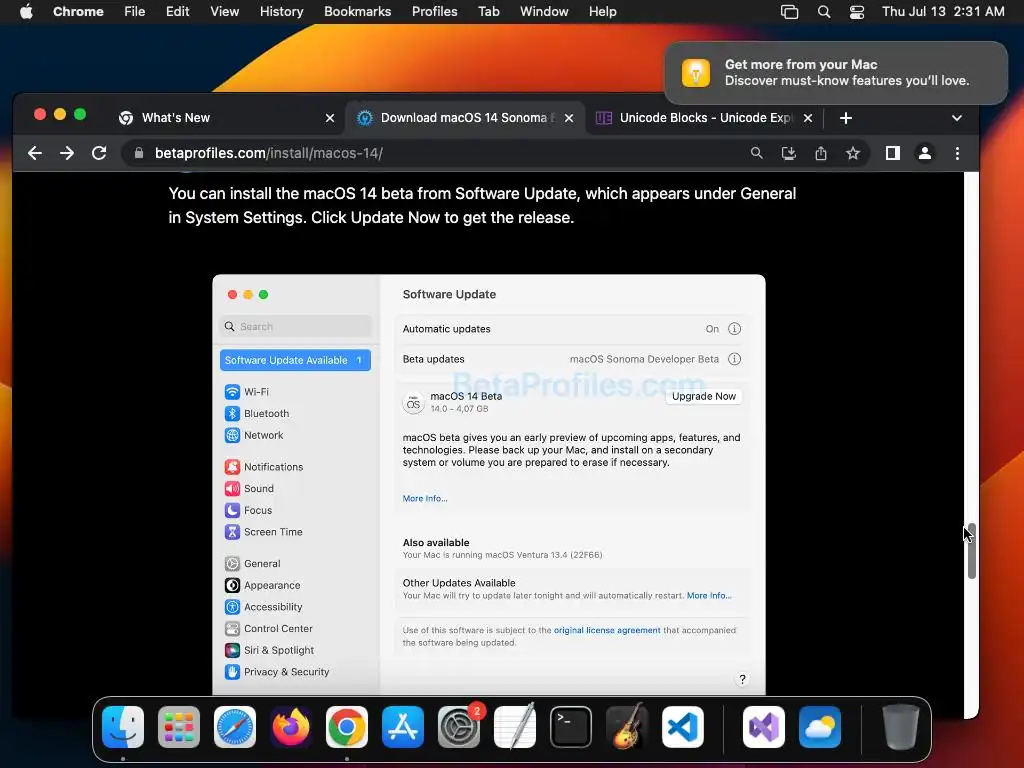Open Finder from the Dock

pos(123,727)
